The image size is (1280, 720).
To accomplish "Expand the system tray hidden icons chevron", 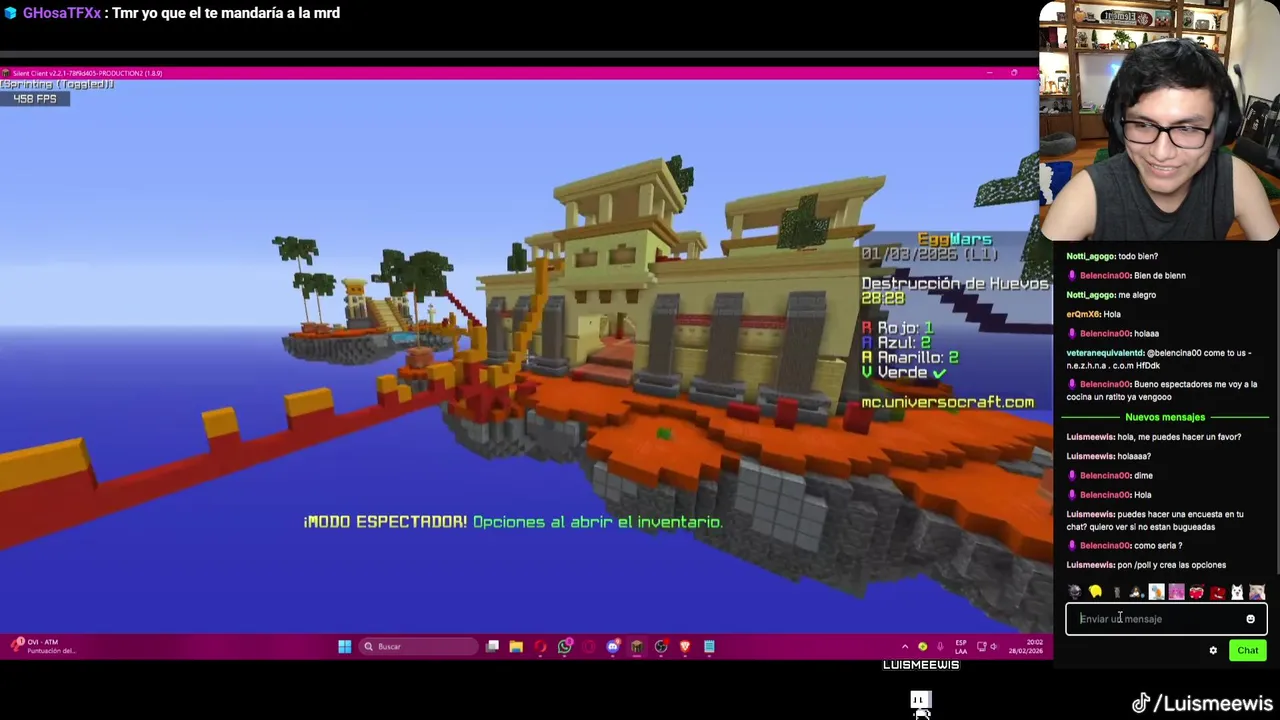I will pyautogui.click(x=905, y=646).
